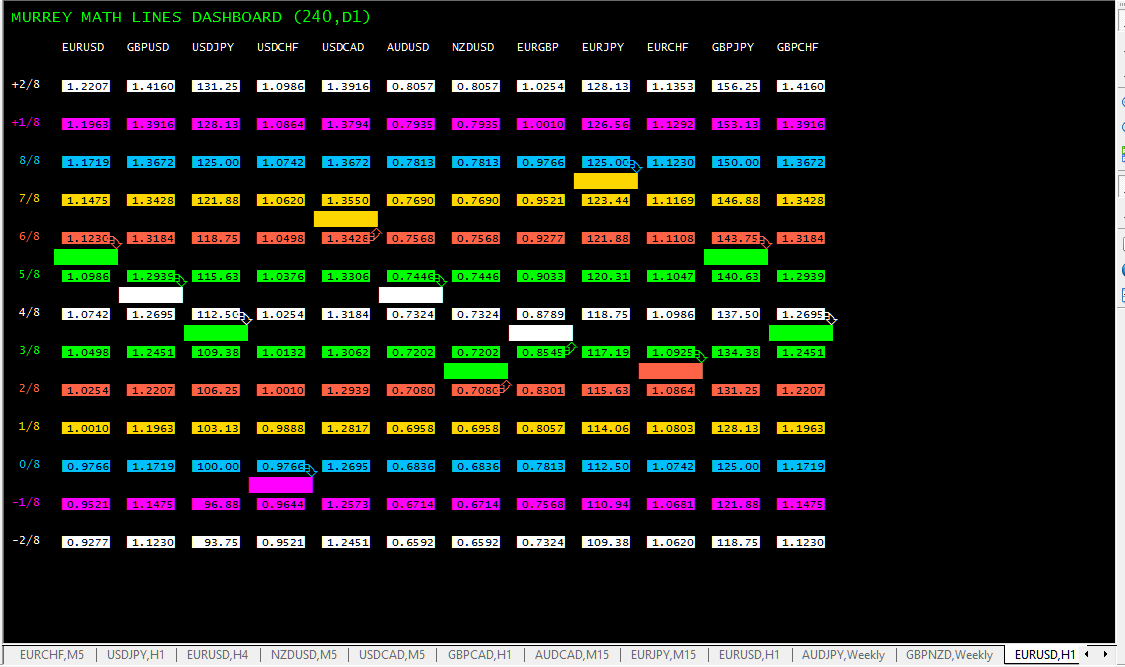This screenshot has height=667, width=1125.
Task: Click USDCHF 1/8 value 0.9888
Action: 281,428
